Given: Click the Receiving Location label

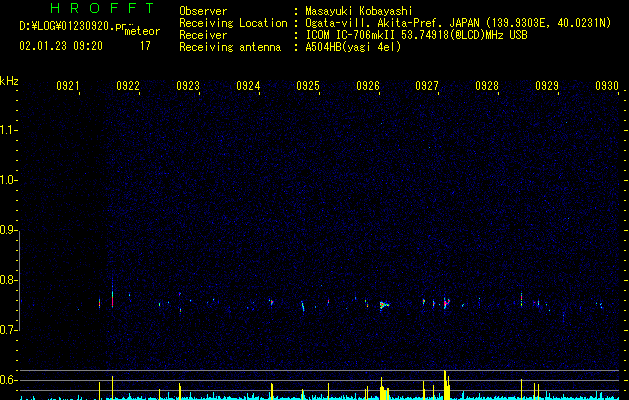Looking at the screenshot, I should point(233,23).
